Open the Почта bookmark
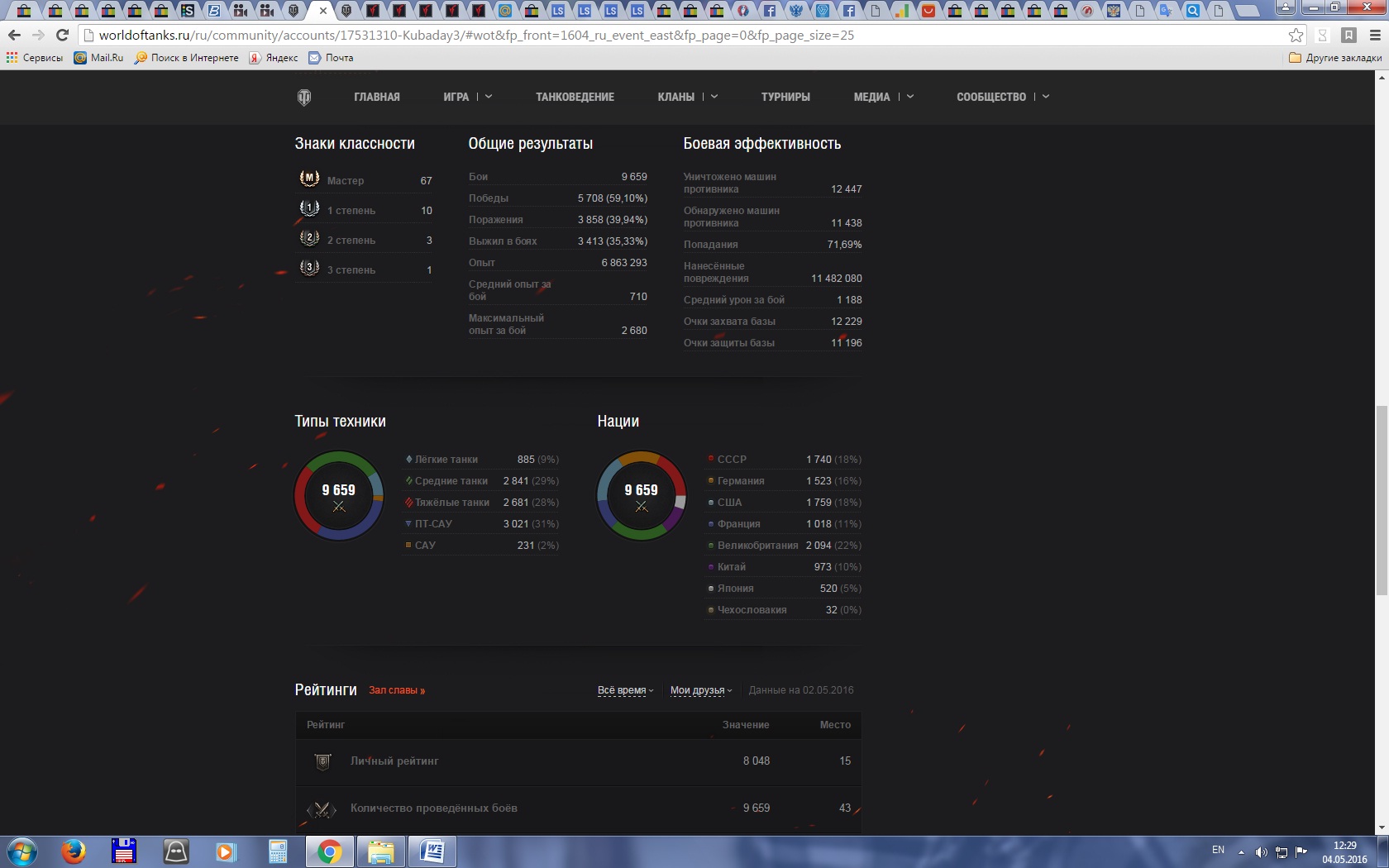 click(x=331, y=58)
